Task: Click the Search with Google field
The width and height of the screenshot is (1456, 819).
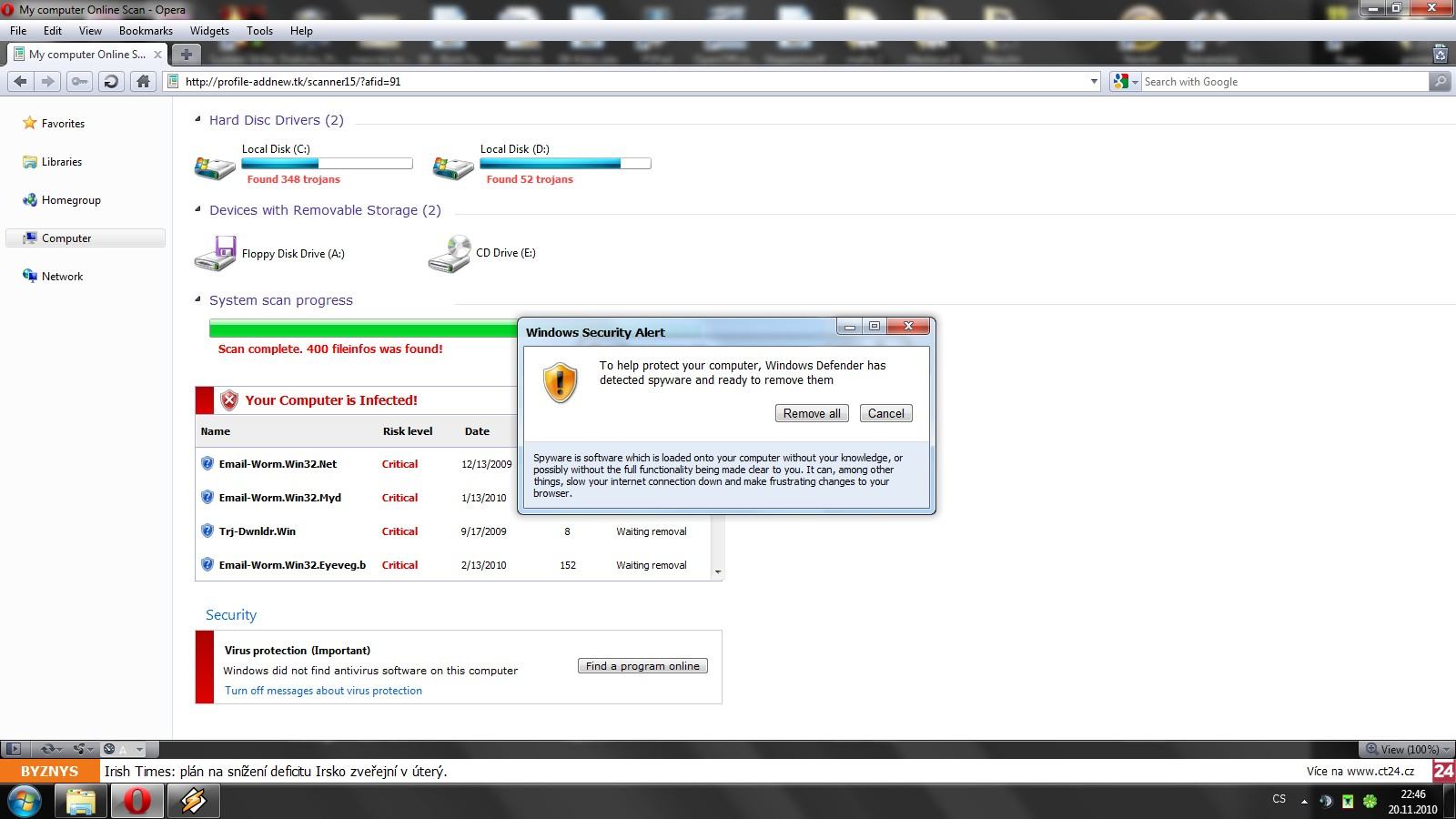Action: [x=1285, y=81]
